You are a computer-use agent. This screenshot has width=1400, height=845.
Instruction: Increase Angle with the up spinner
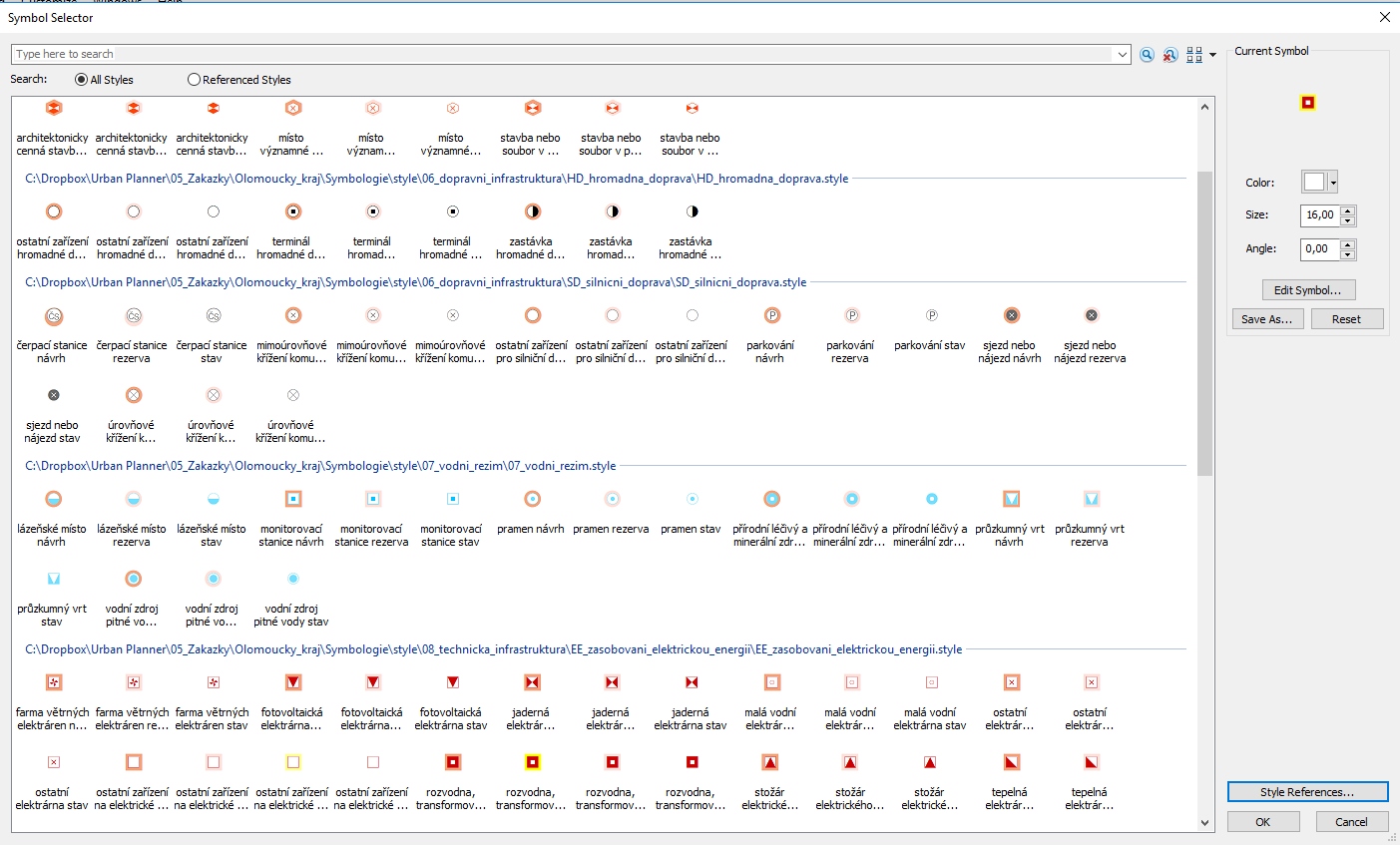pos(1348,243)
